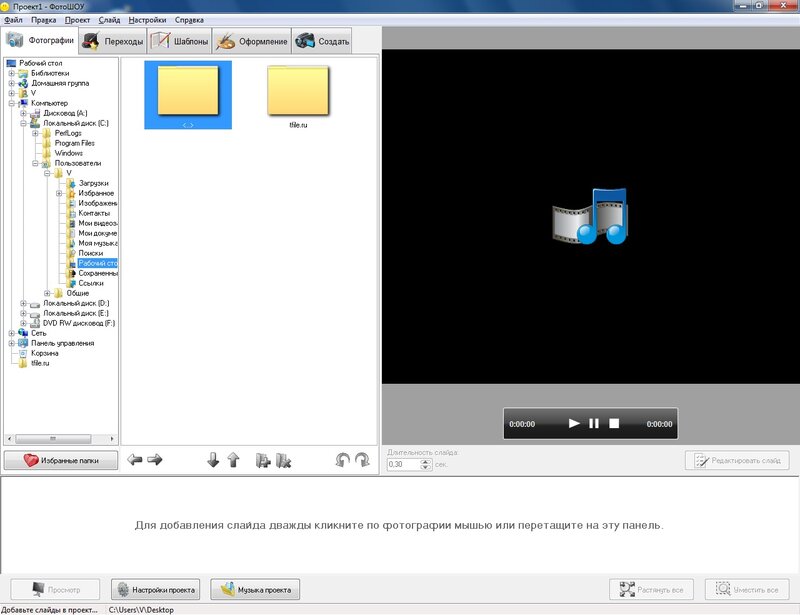Click the down arrow add-to-project icon

tap(213, 460)
